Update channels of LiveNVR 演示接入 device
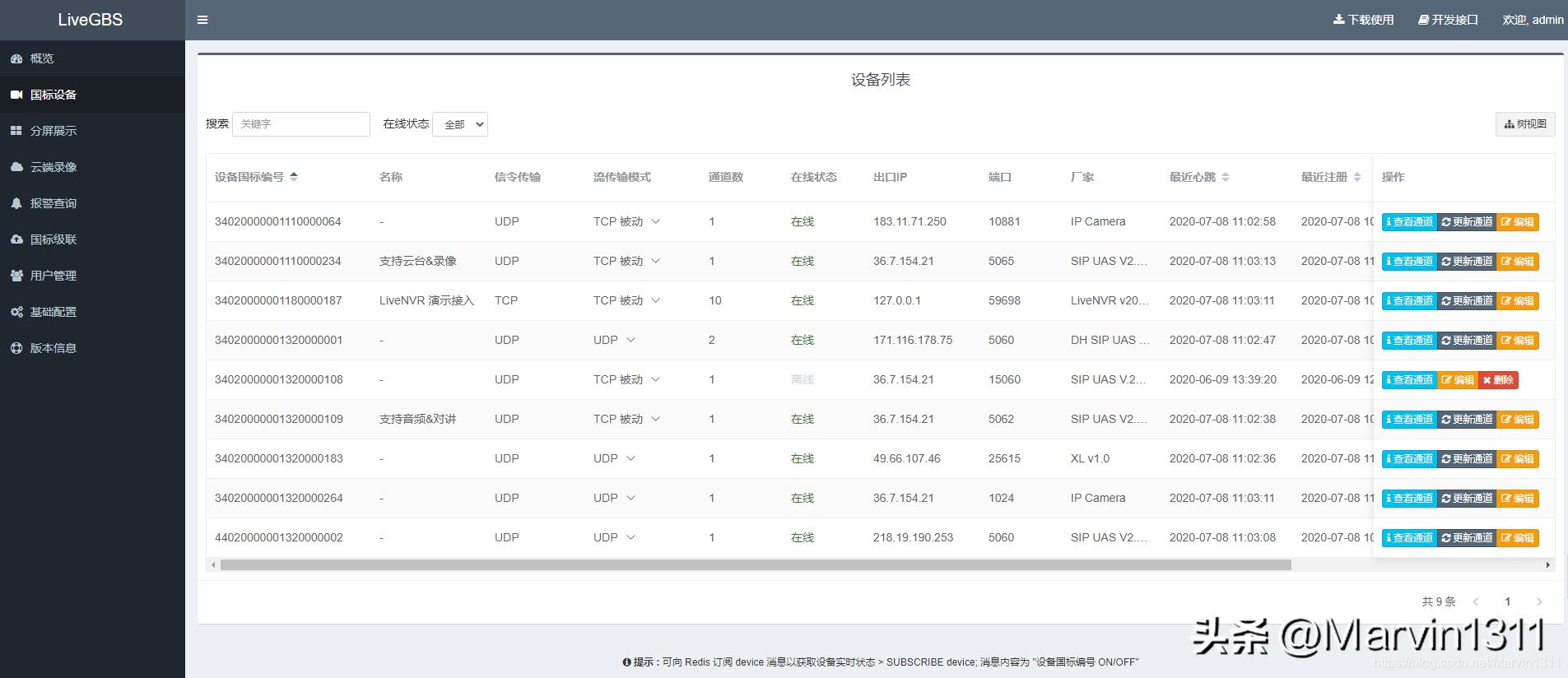The image size is (1568, 678). 1467,300
